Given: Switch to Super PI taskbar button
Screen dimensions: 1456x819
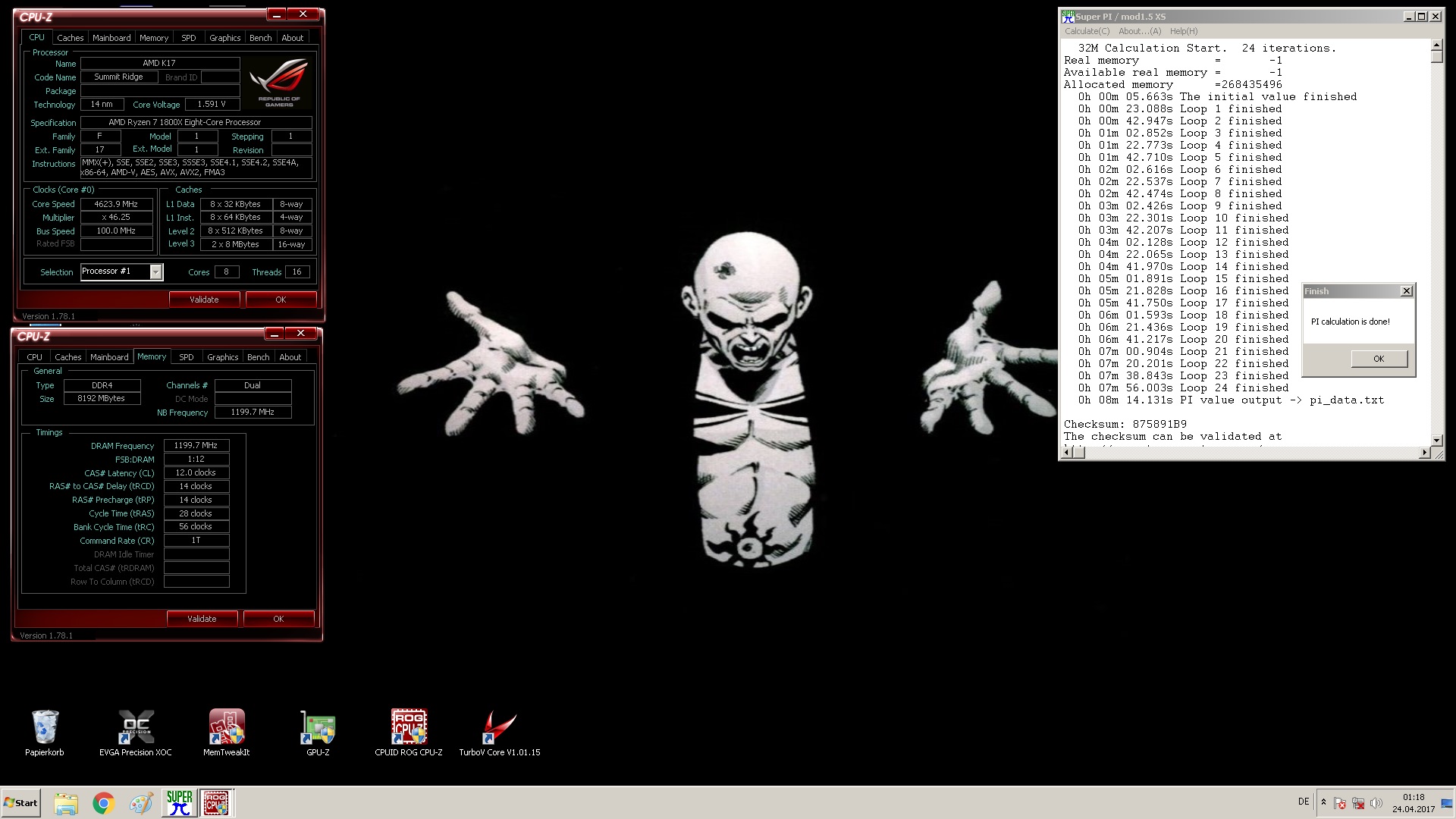Looking at the screenshot, I should 179,802.
